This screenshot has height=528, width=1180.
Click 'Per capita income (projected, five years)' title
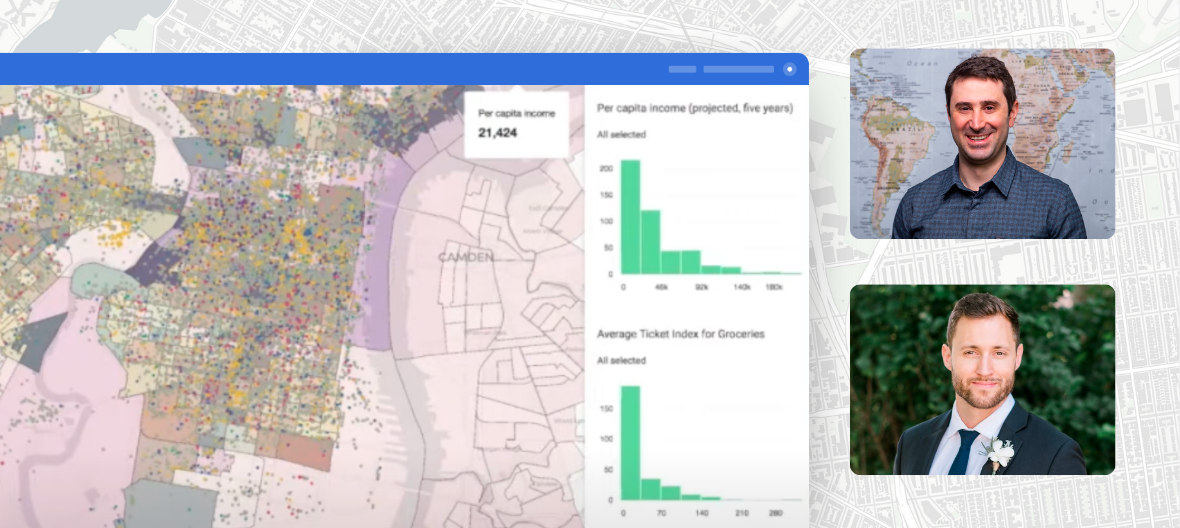(x=694, y=108)
